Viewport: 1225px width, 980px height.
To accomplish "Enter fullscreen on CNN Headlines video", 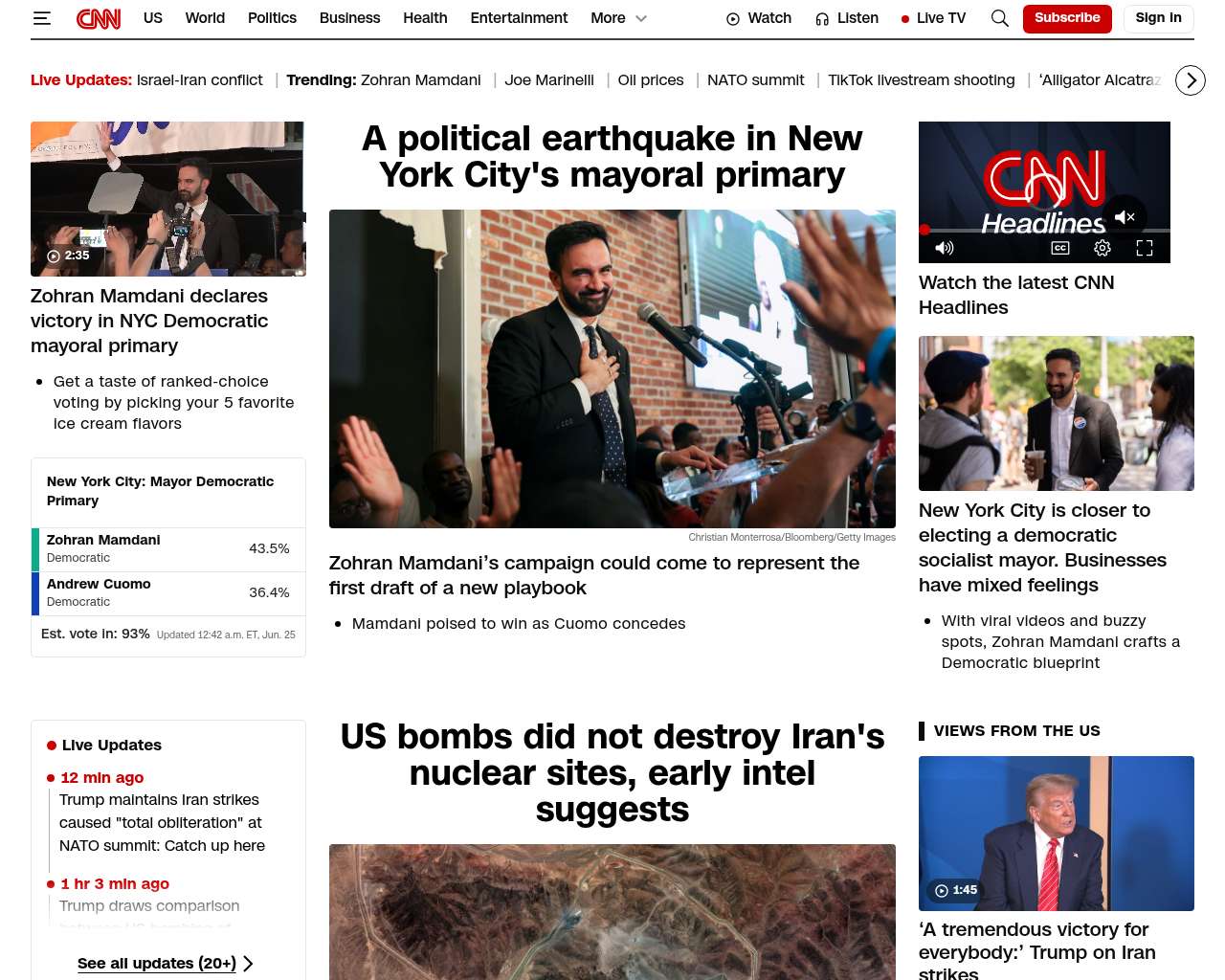I will (1145, 248).
